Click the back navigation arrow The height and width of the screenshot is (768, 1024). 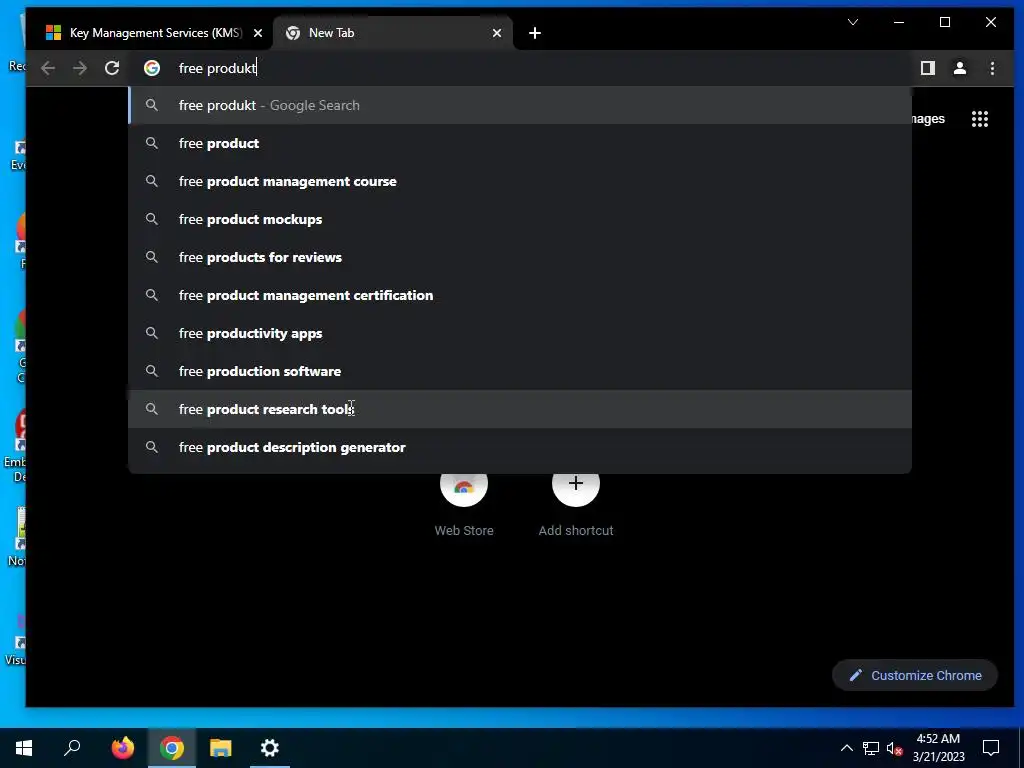(x=48, y=68)
